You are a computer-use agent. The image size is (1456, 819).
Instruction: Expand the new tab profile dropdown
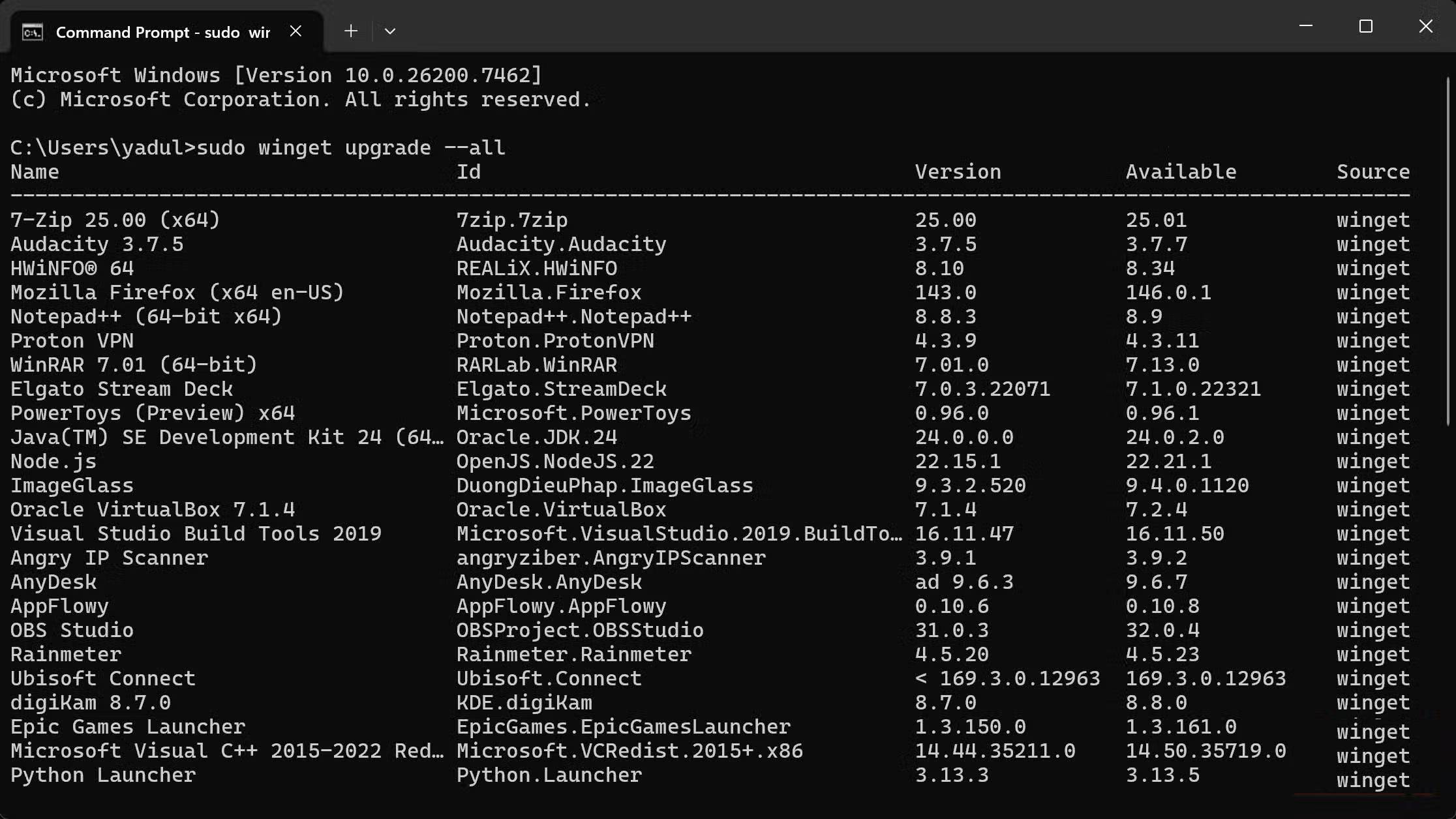coord(390,31)
